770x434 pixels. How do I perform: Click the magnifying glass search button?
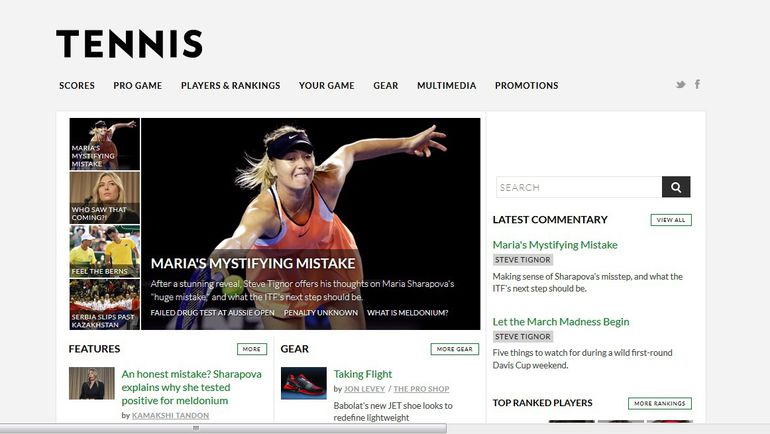(676, 187)
